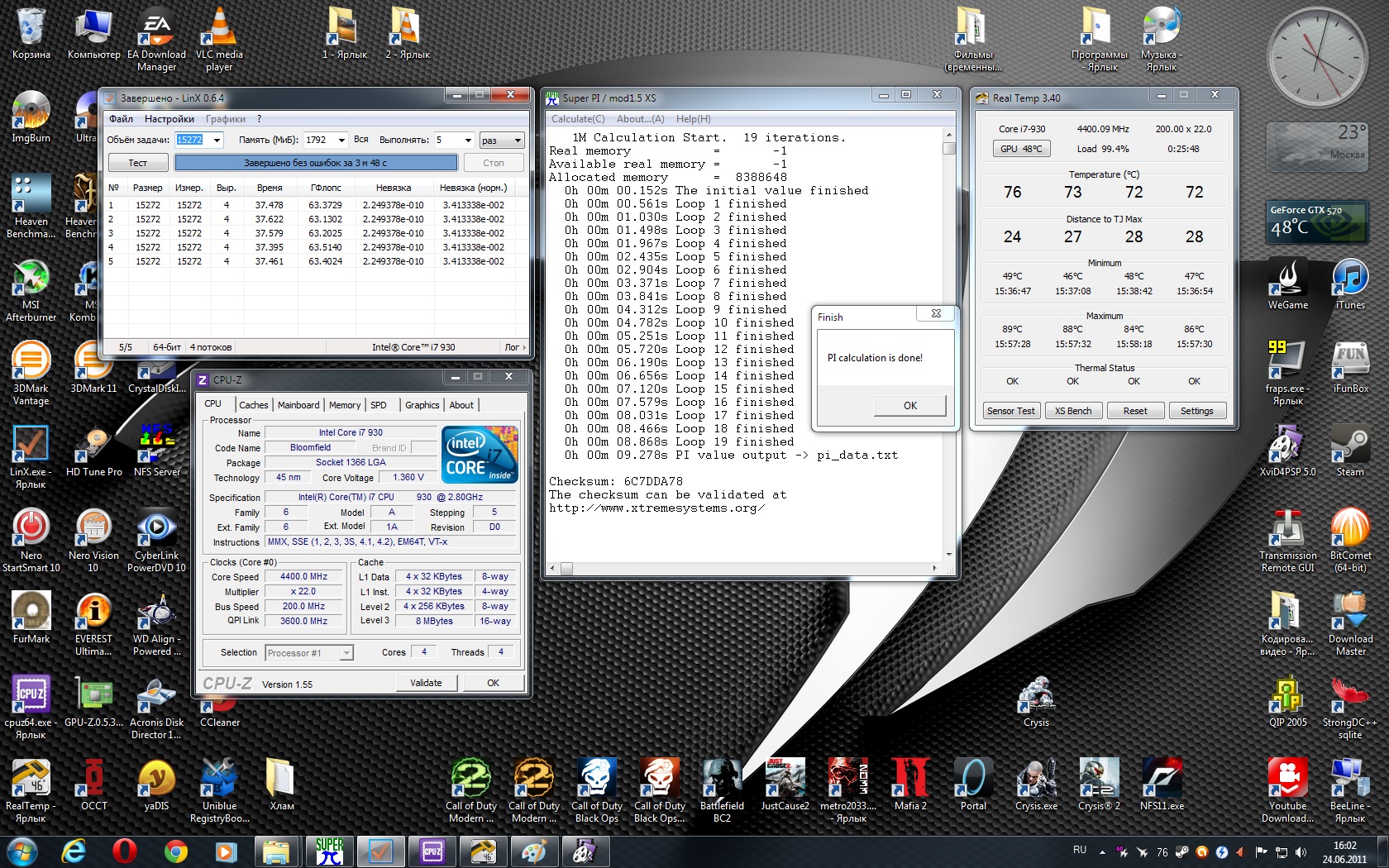This screenshot has height=868, width=1389.
Task: Click OK in the Finish dialog
Action: 909,406
